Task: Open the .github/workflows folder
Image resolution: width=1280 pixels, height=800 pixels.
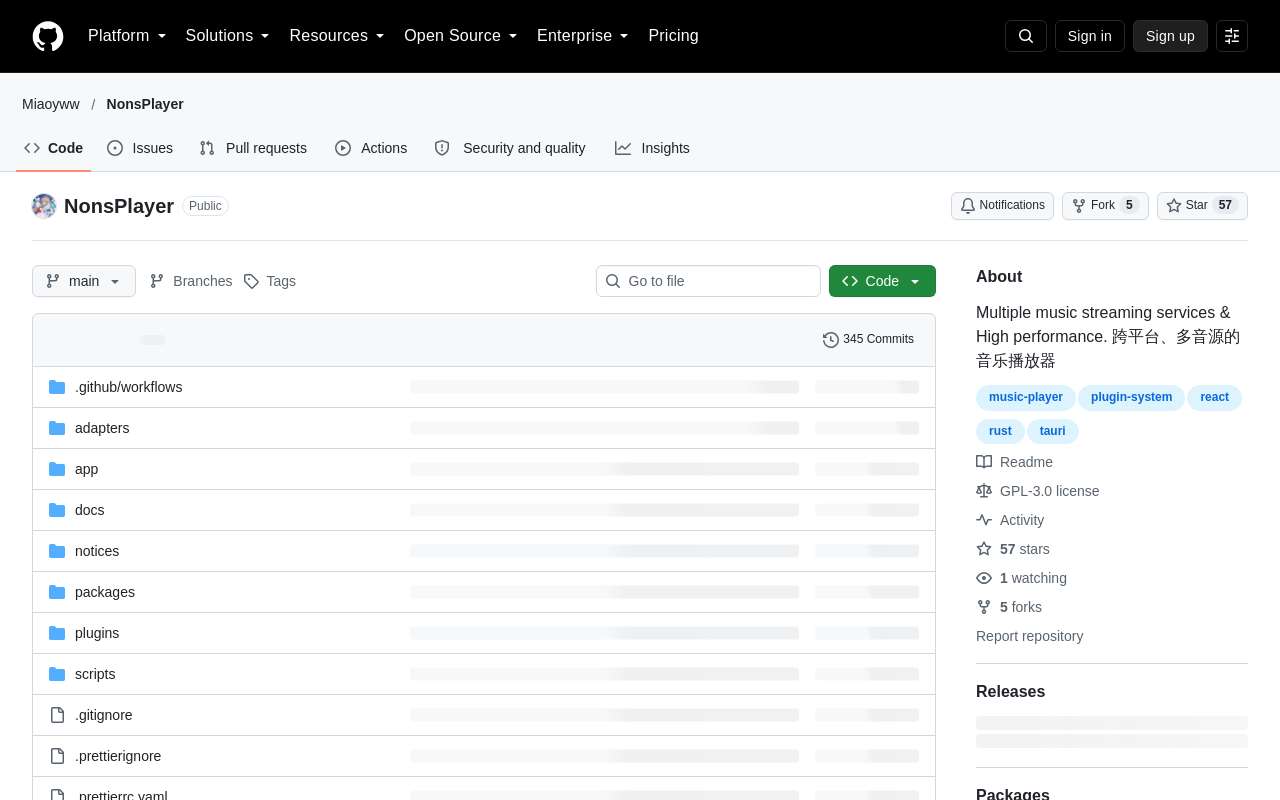Action: [x=128, y=387]
